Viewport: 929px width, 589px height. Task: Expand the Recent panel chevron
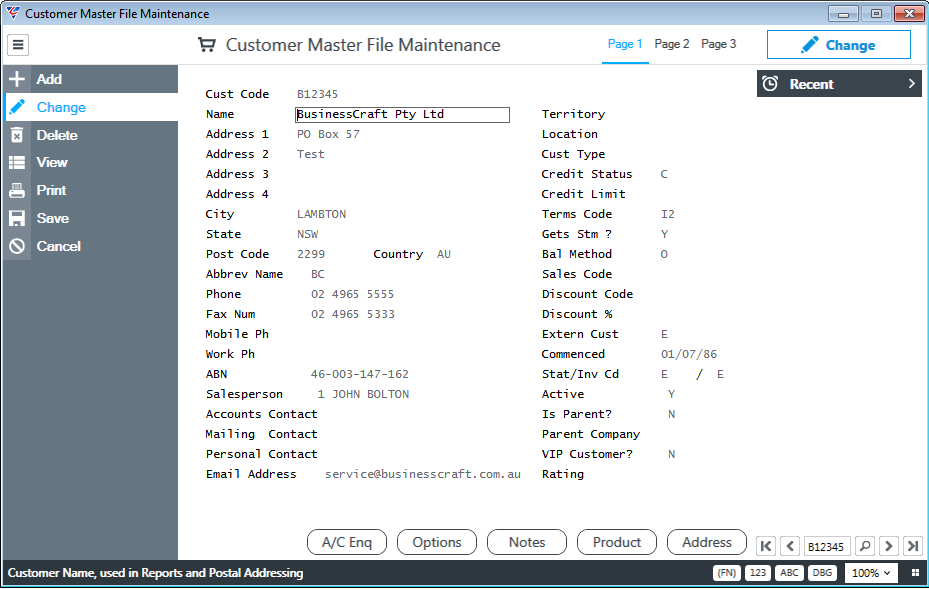tap(912, 84)
